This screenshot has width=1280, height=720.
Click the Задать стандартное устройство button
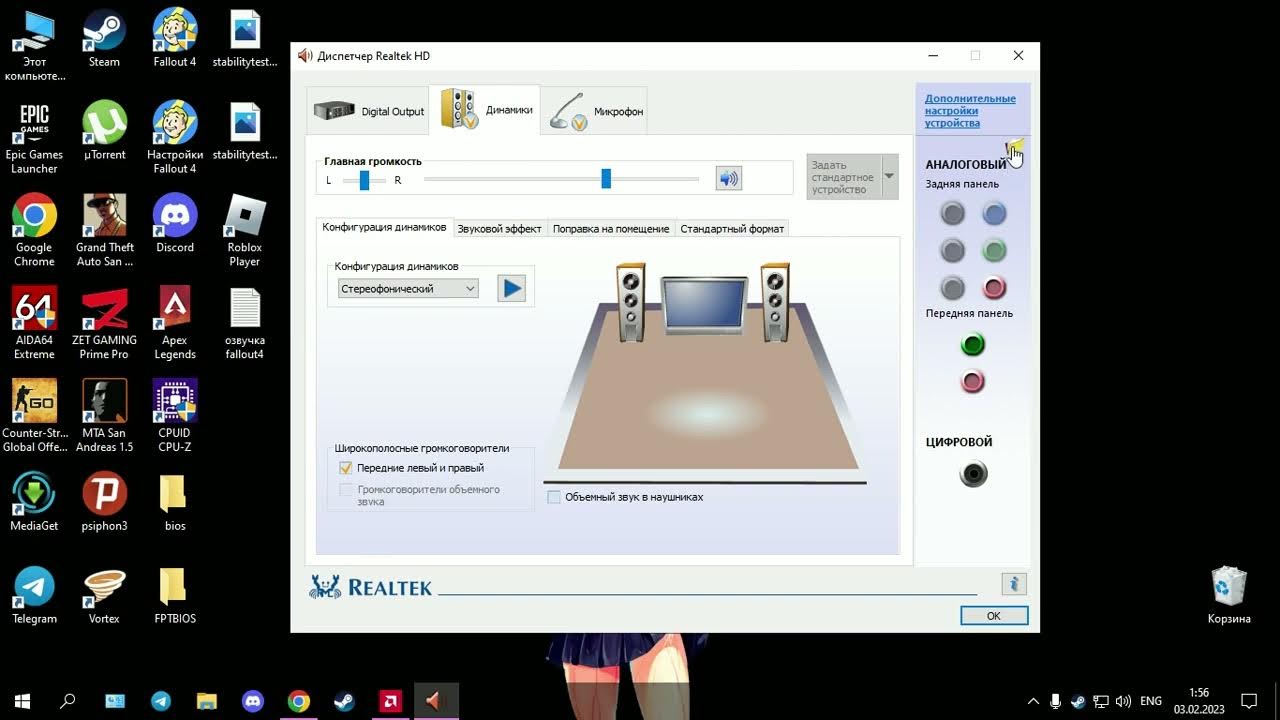pos(843,177)
